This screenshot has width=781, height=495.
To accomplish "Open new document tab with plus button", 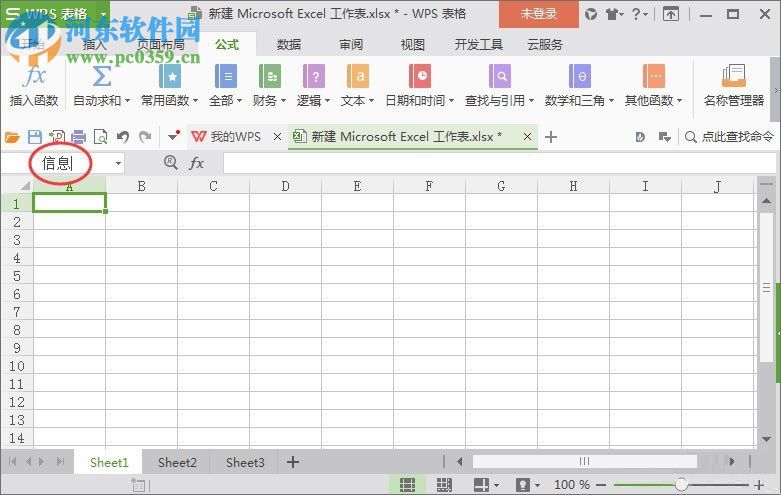I will (551, 136).
